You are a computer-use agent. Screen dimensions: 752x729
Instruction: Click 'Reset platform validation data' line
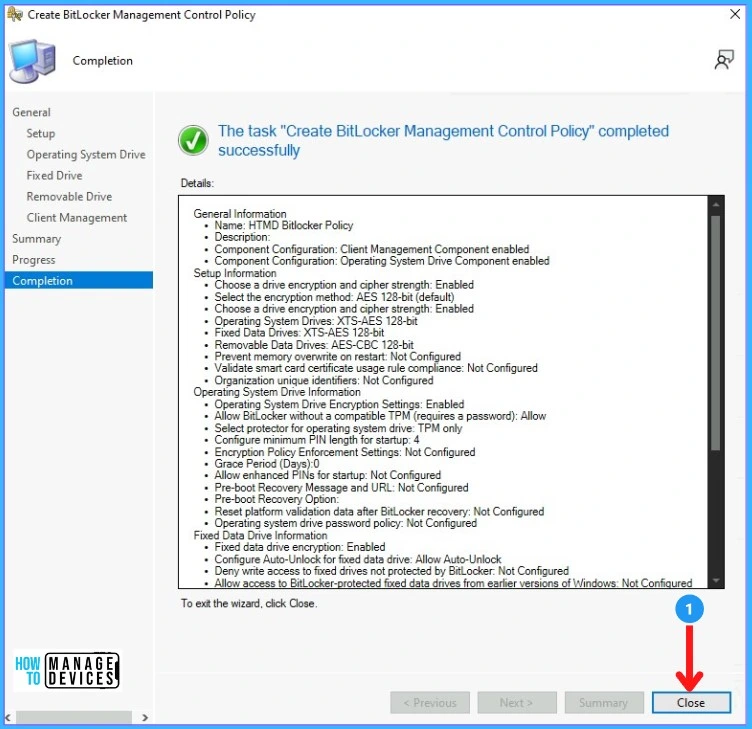click(x=379, y=511)
